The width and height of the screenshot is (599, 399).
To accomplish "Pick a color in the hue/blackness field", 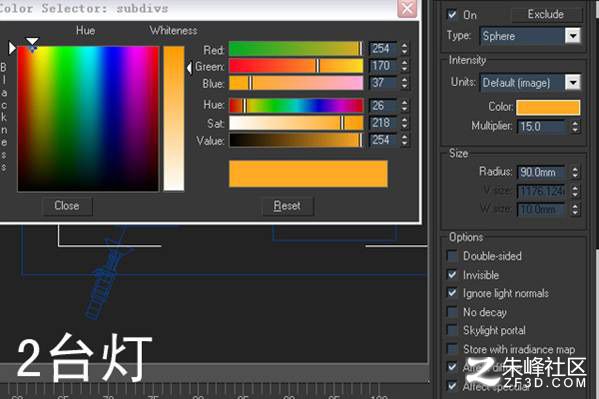I will click(88, 118).
